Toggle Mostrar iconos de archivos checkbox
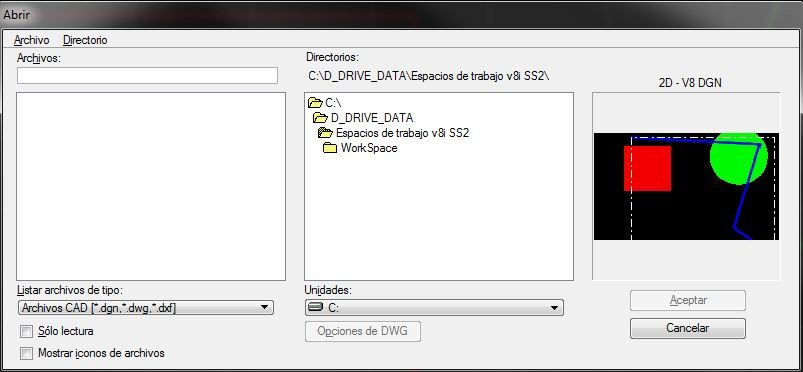 [26, 353]
